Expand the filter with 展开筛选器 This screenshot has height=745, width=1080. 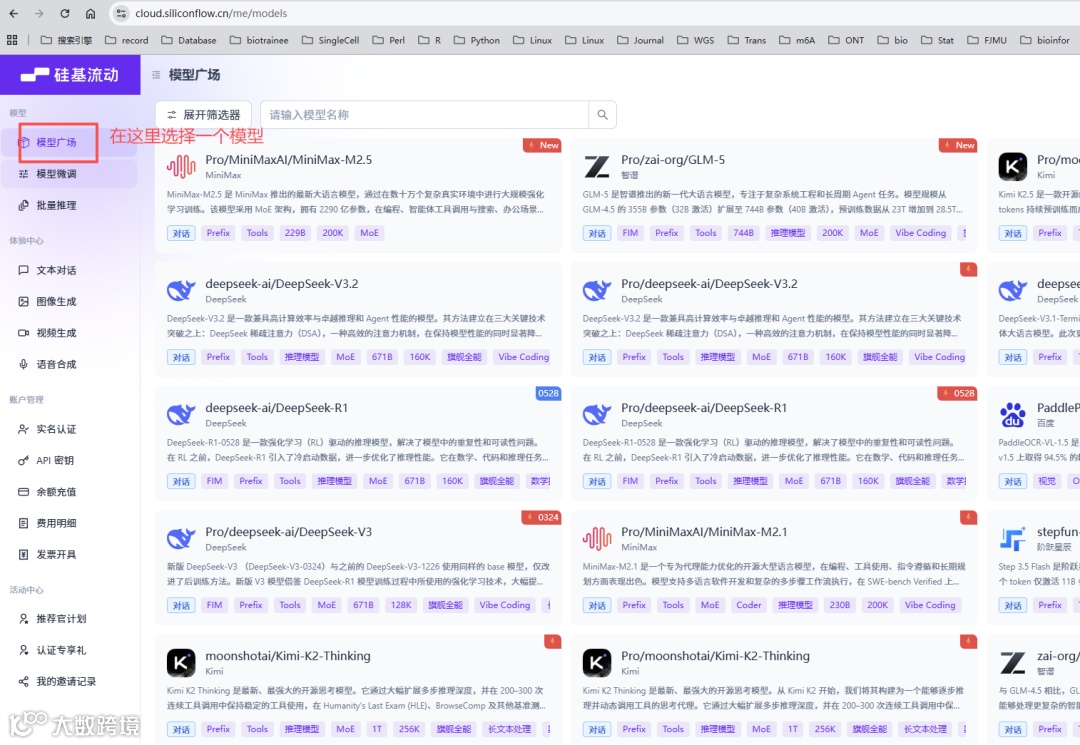coord(203,115)
